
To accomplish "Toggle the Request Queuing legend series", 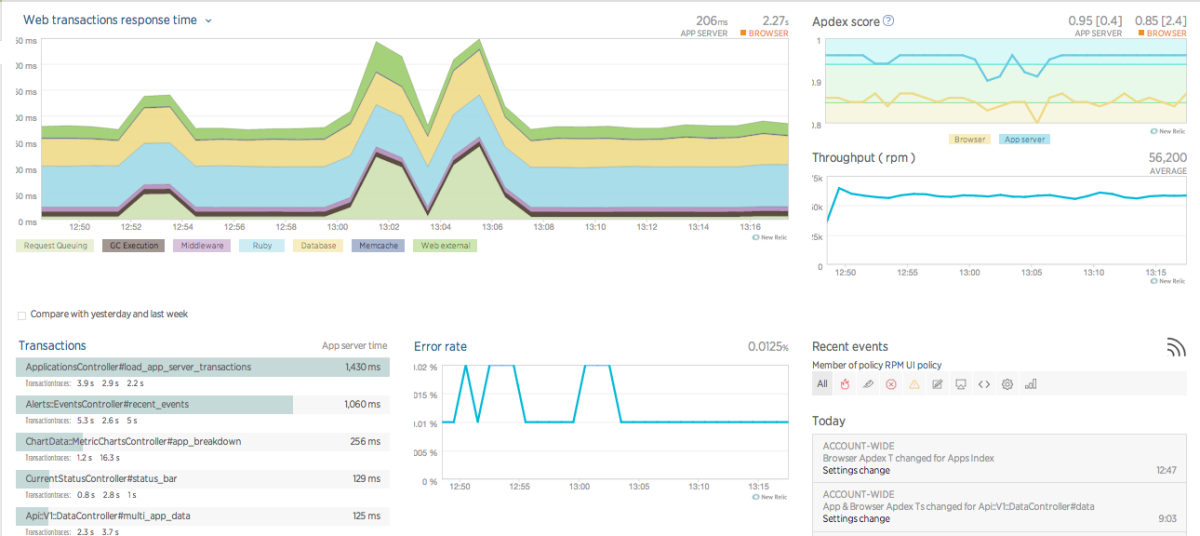I will 54,245.
